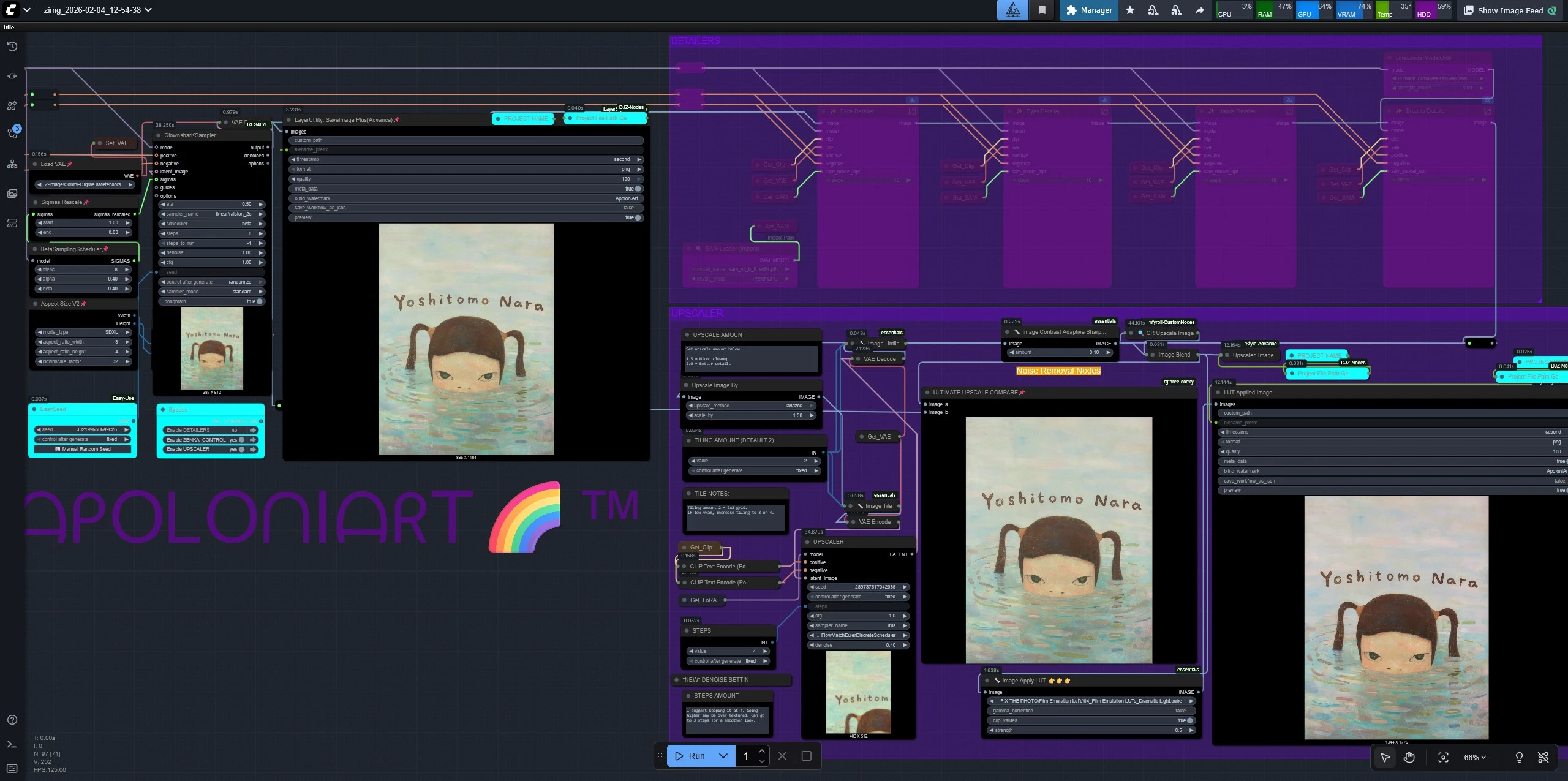Screen dimensions: 1568x781
Task: Click the VRAM usage monitor
Action: [1354, 10]
